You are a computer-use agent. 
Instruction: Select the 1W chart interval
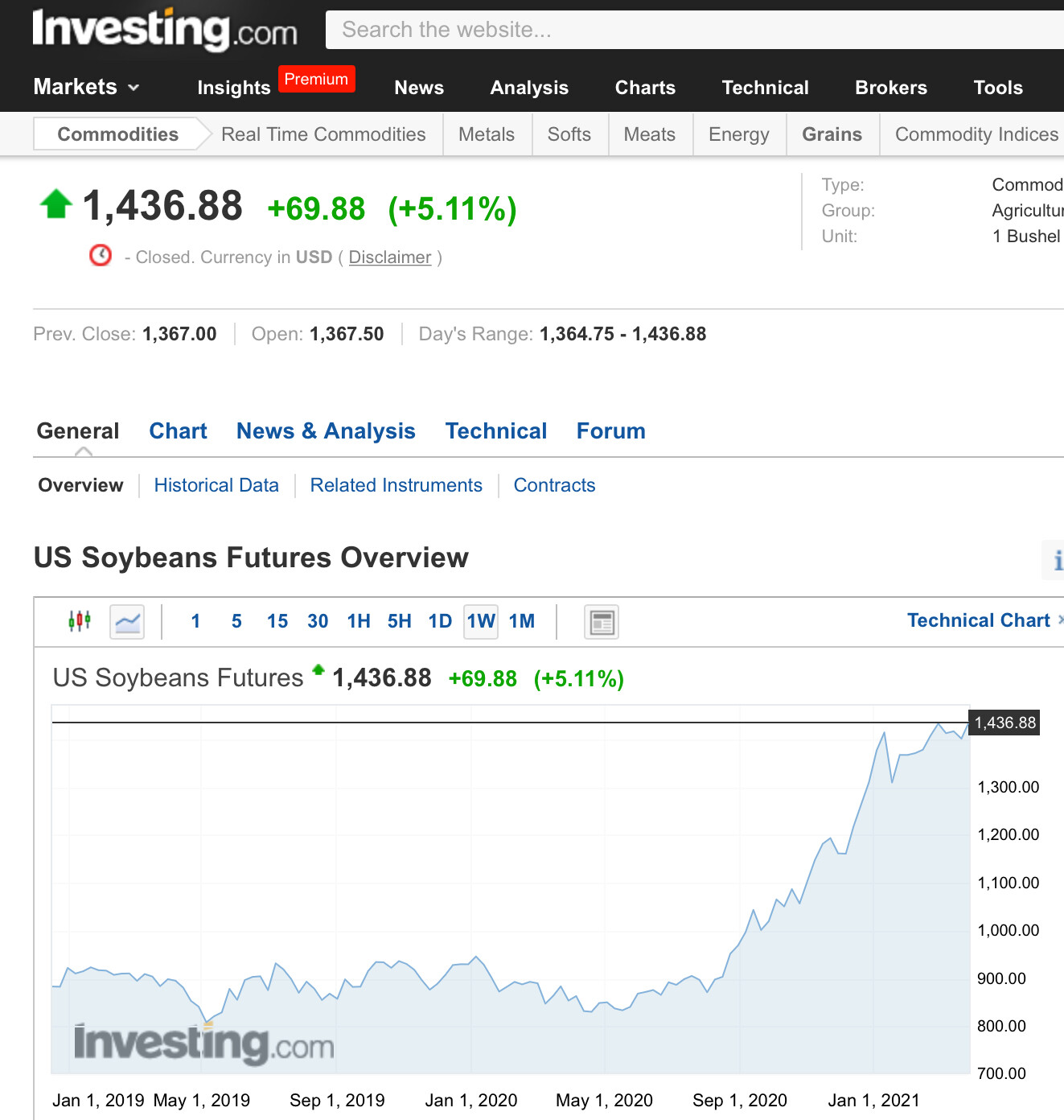[x=481, y=622]
